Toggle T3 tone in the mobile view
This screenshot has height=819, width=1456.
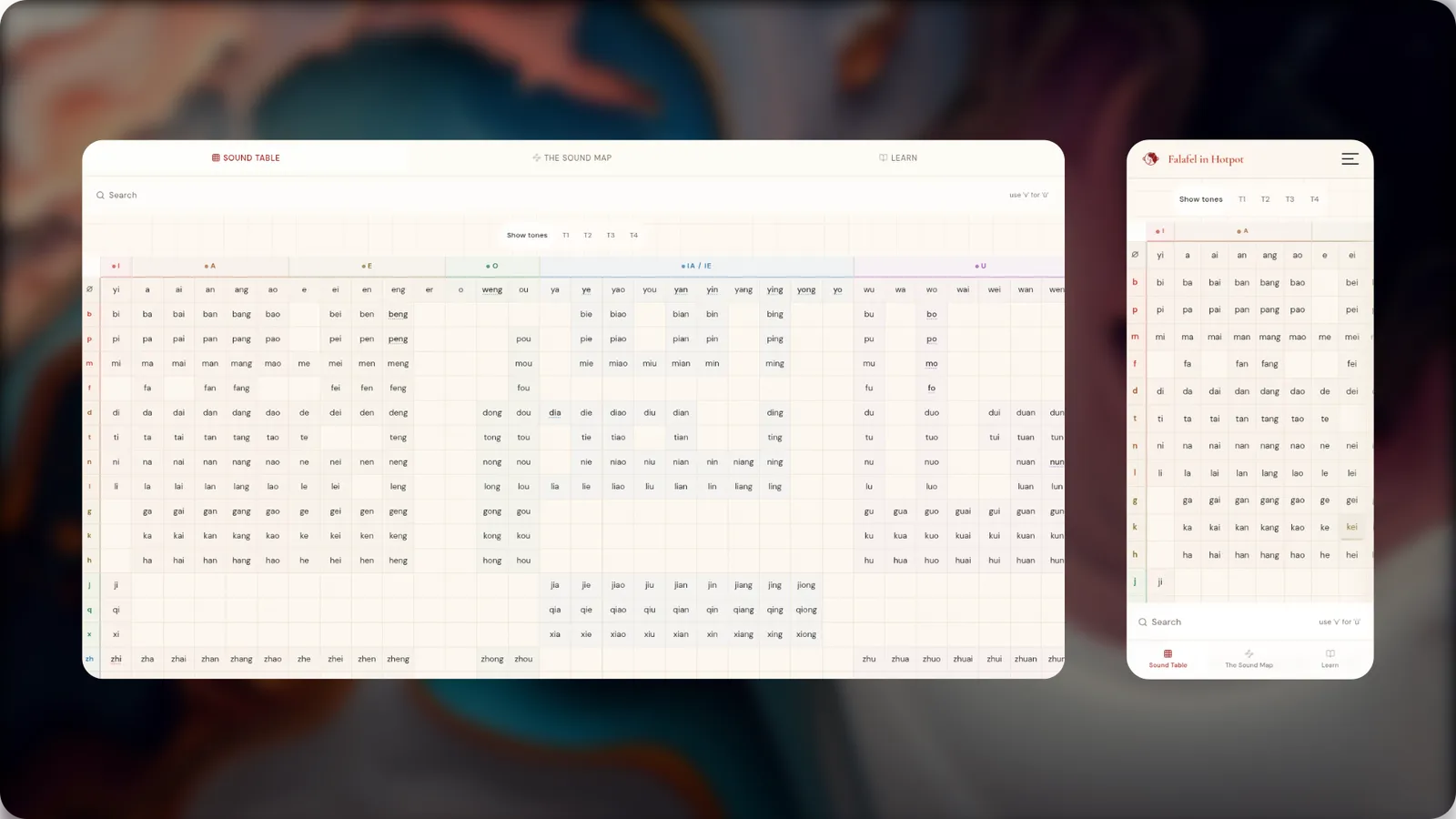click(x=1289, y=199)
